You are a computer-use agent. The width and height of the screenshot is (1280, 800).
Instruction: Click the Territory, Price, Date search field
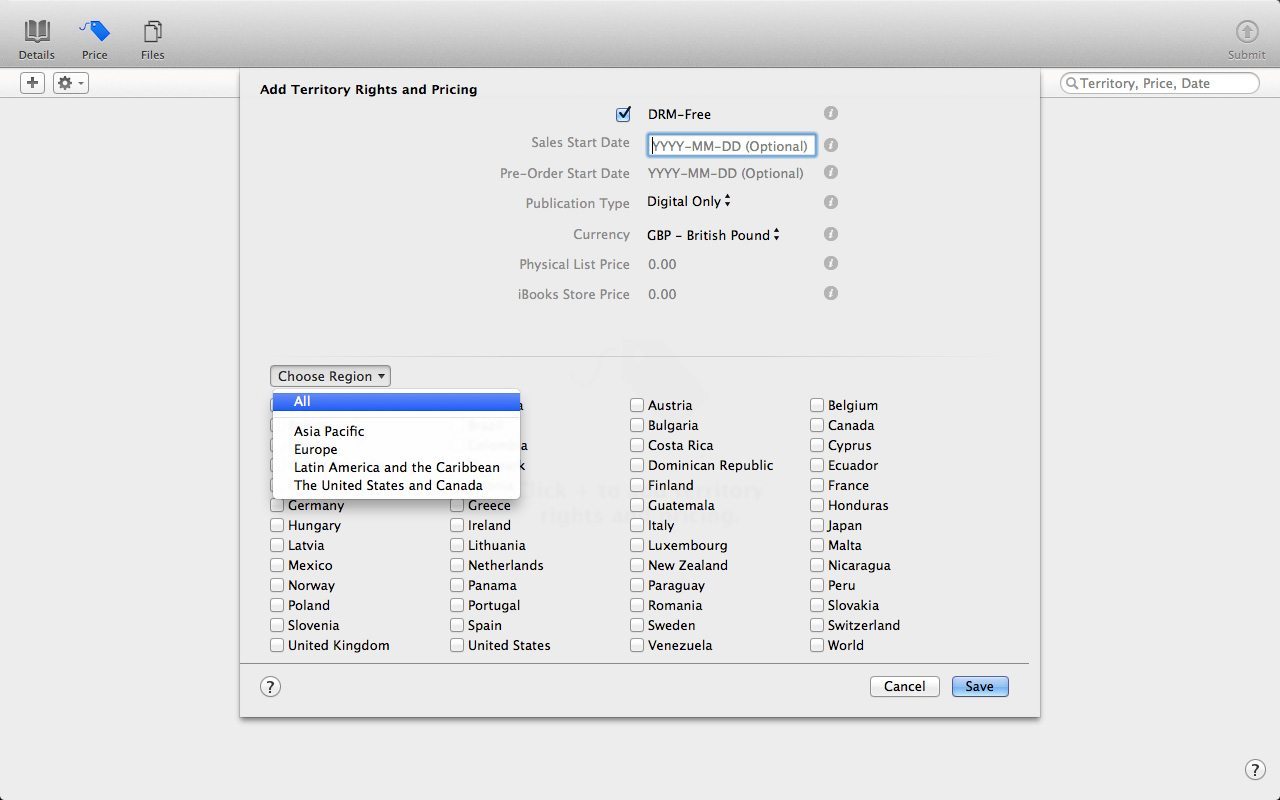tap(1160, 83)
